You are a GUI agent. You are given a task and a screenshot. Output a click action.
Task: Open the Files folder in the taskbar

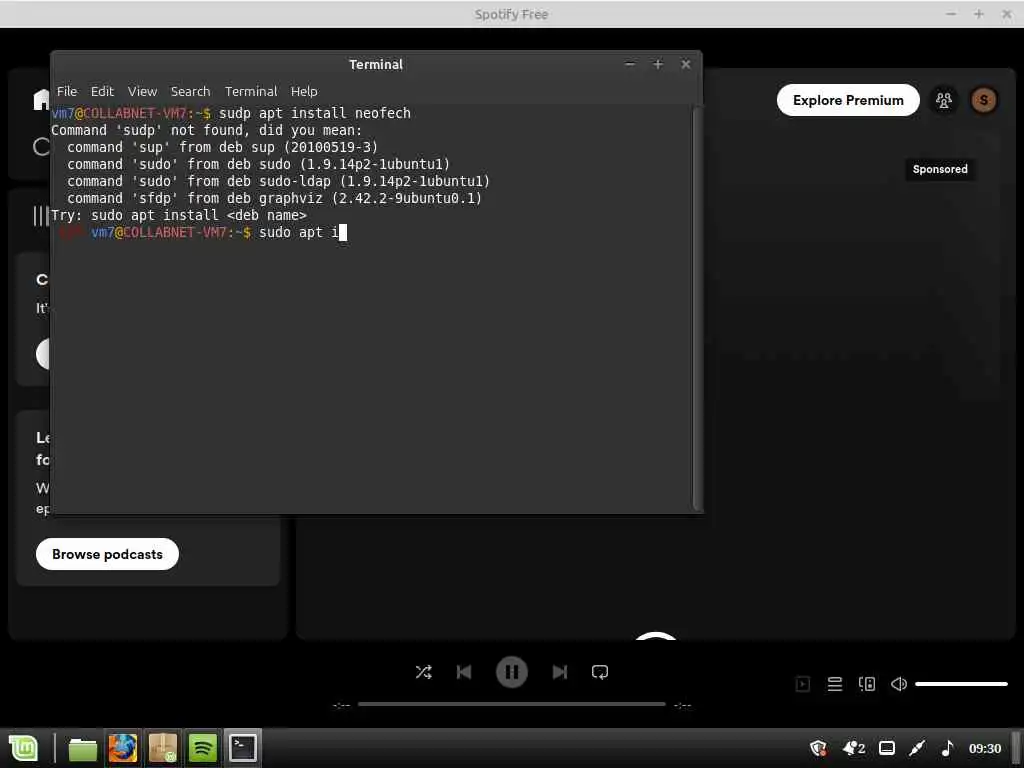[82, 748]
